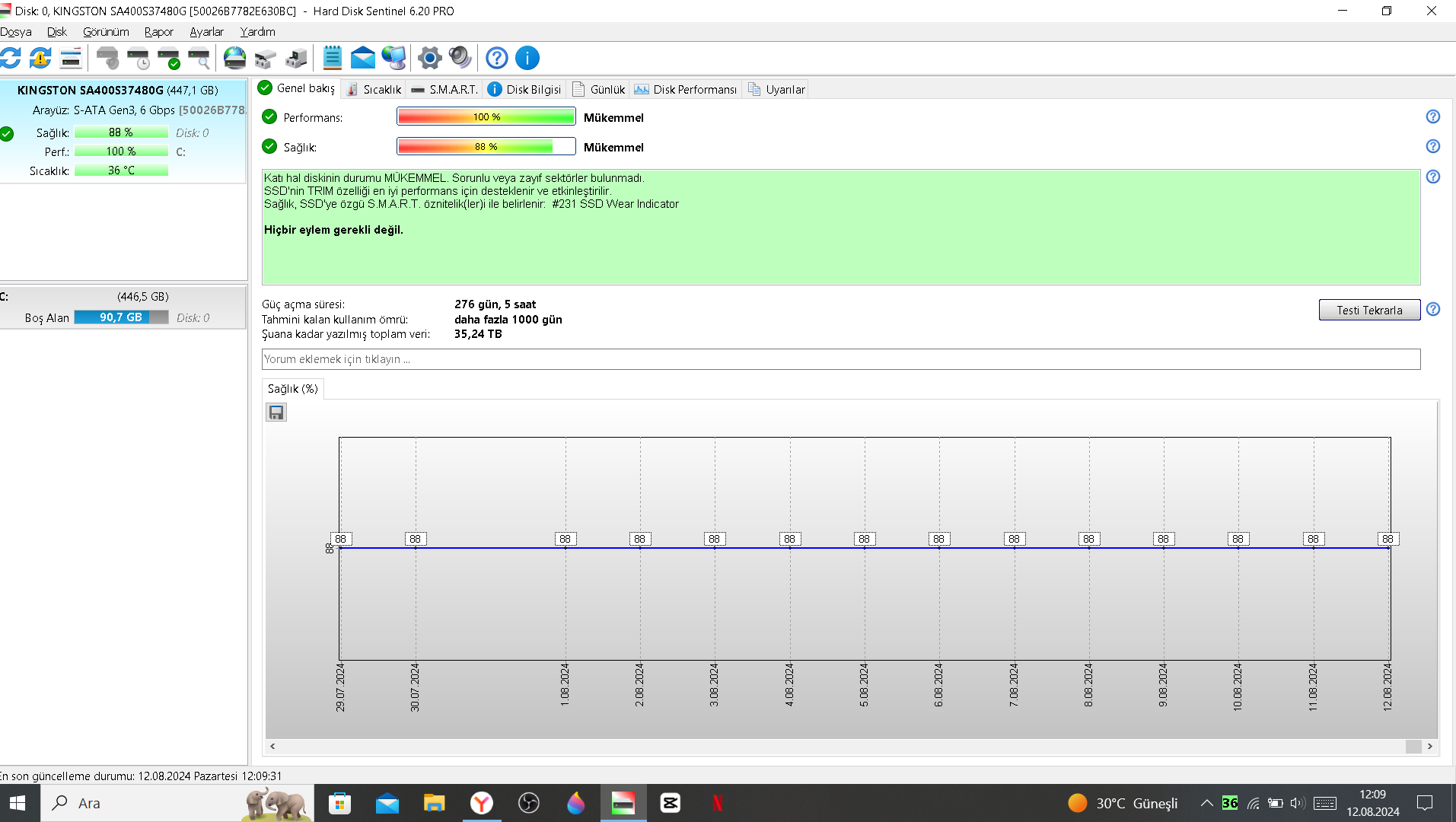The height and width of the screenshot is (822, 1456).
Task: Open the Rapor menu
Action: click(x=158, y=31)
